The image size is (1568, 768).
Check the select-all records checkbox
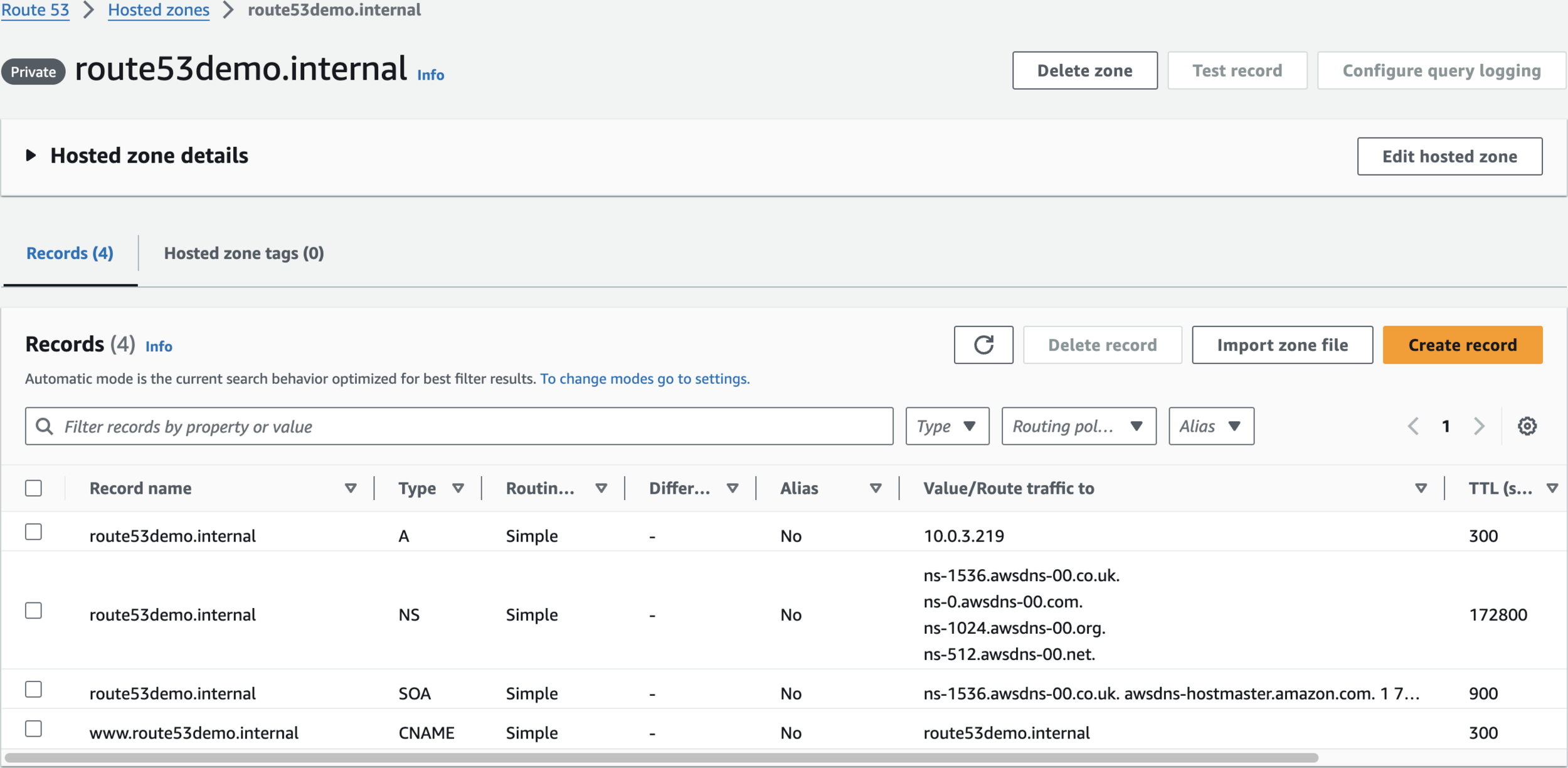[x=34, y=488]
